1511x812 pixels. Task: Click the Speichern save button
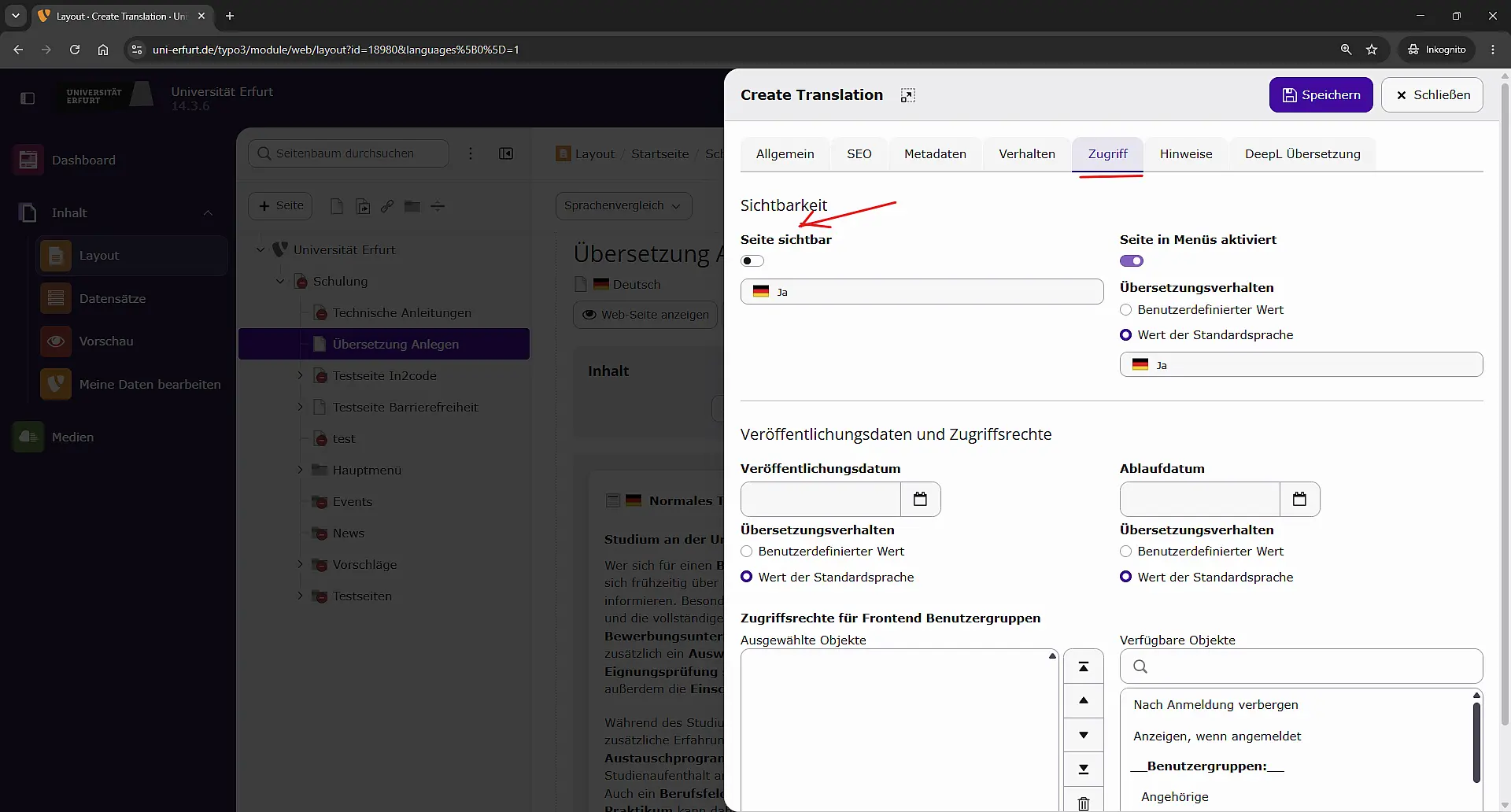pos(1321,94)
